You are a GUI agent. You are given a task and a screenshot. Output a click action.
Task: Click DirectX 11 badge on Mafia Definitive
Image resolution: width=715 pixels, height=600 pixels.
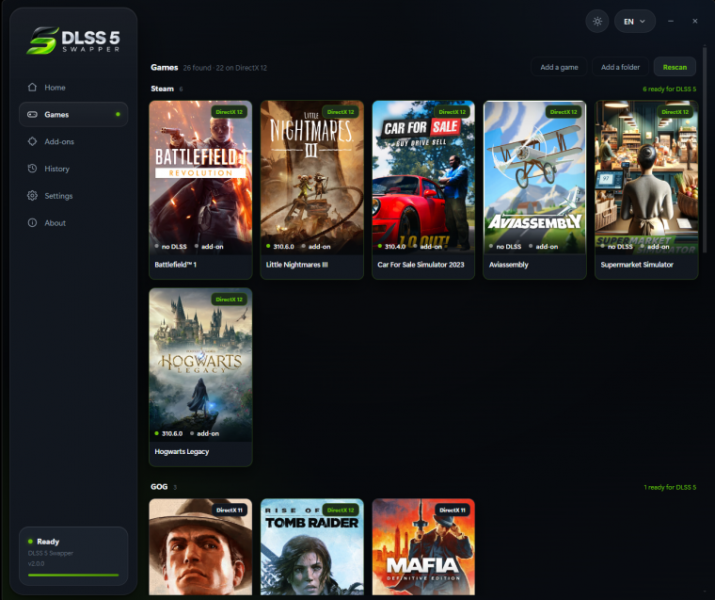click(452, 510)
